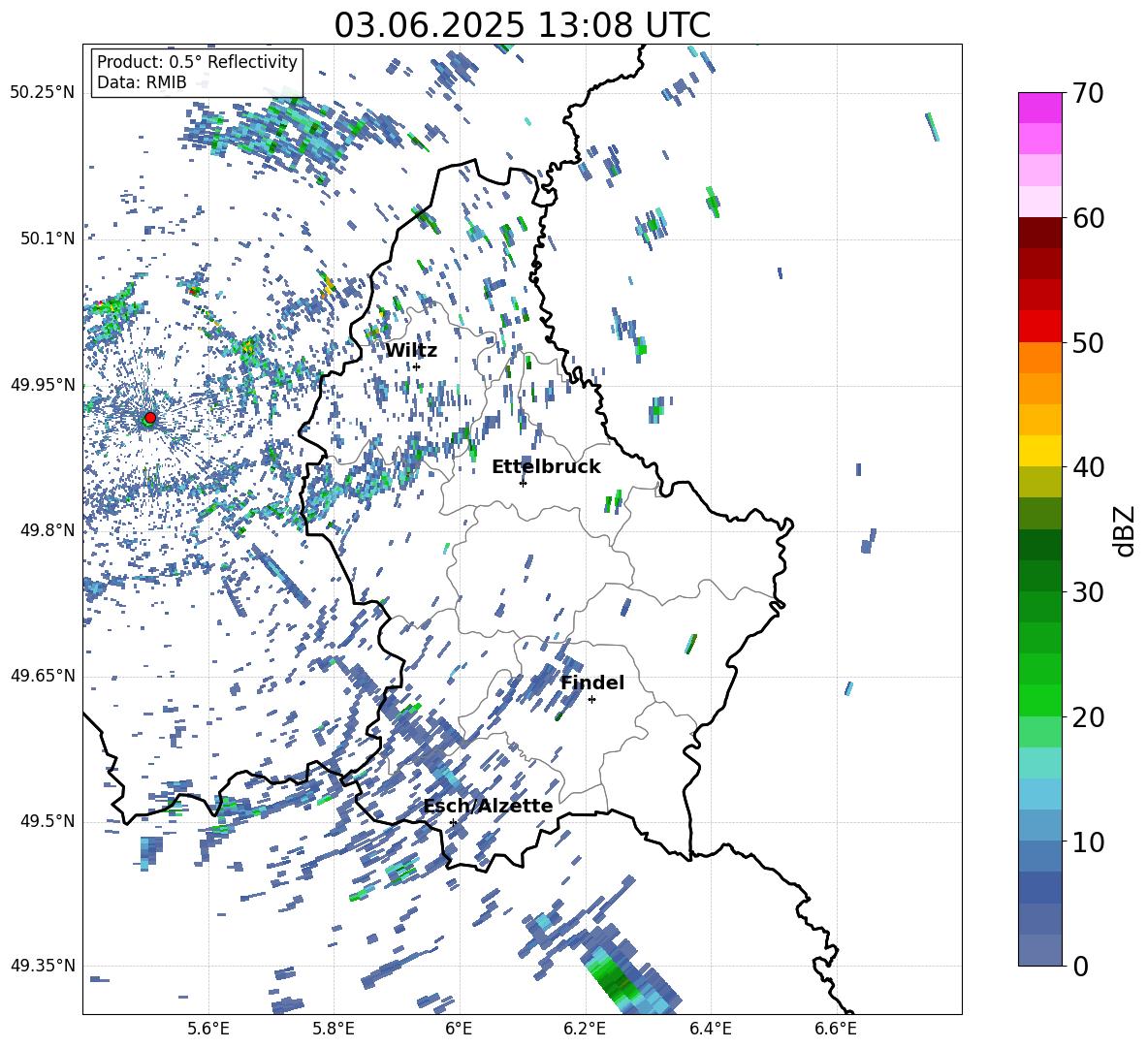Click the 49.5°N latitude label

(48, 821)
